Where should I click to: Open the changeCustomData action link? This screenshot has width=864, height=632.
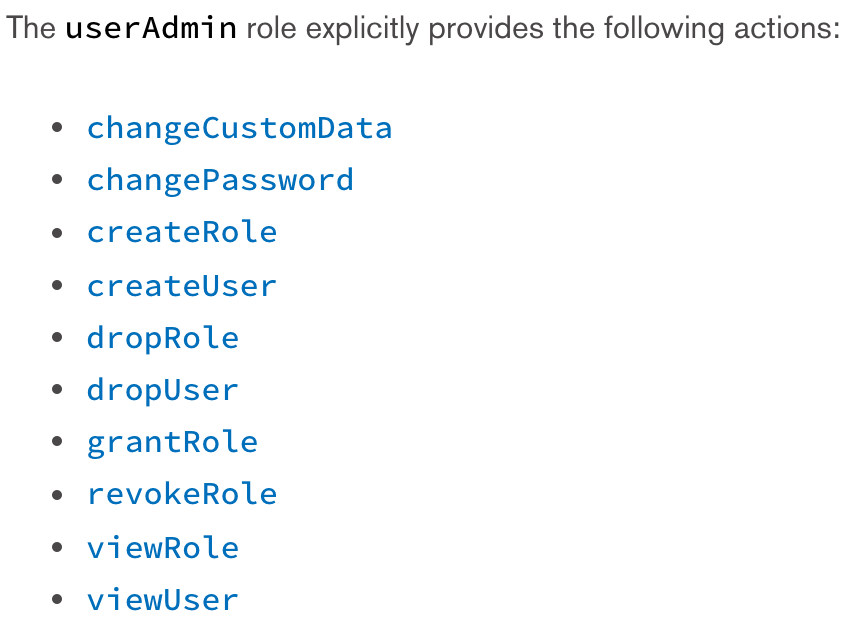[239, 129]
